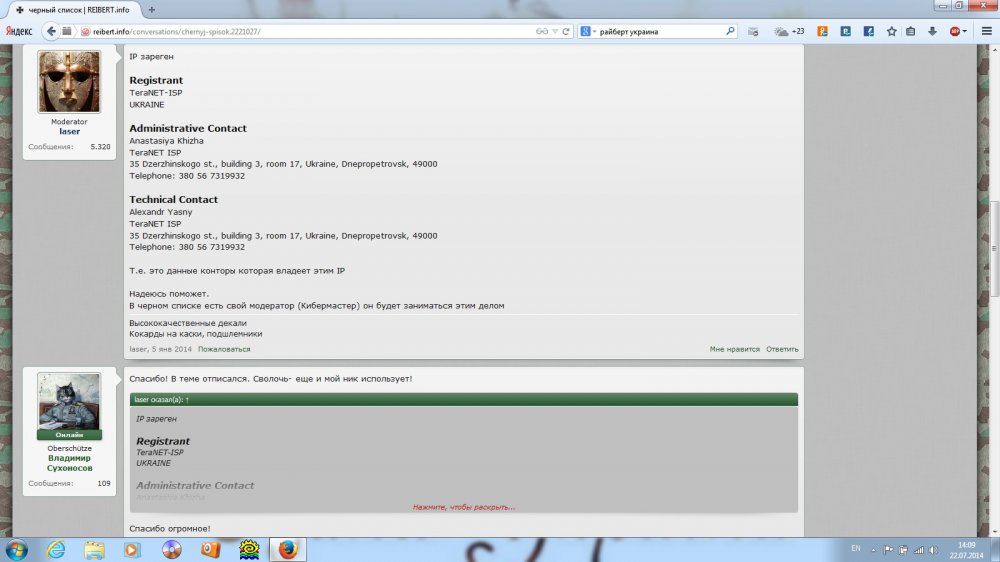Click the 'Alexandr Yasny' contact name
The image size is (1000, 562).
coord(161,212)
